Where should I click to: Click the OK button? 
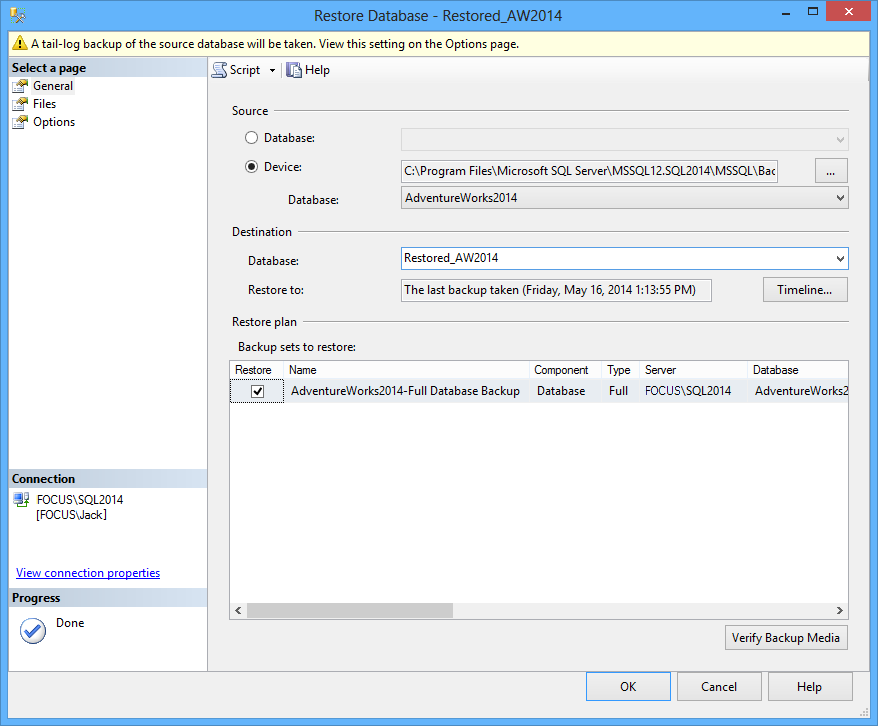pyautogui.click(x=628, y=687)
